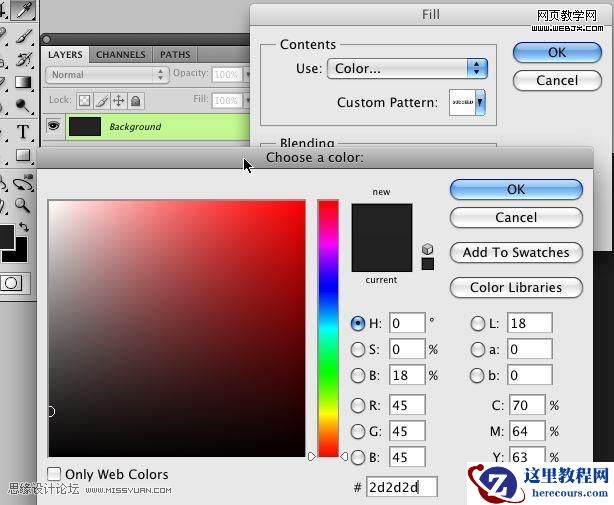This screenshot has width=614, height=505.
Task: Click the lock all padlock icon
Action: (136, 101)
